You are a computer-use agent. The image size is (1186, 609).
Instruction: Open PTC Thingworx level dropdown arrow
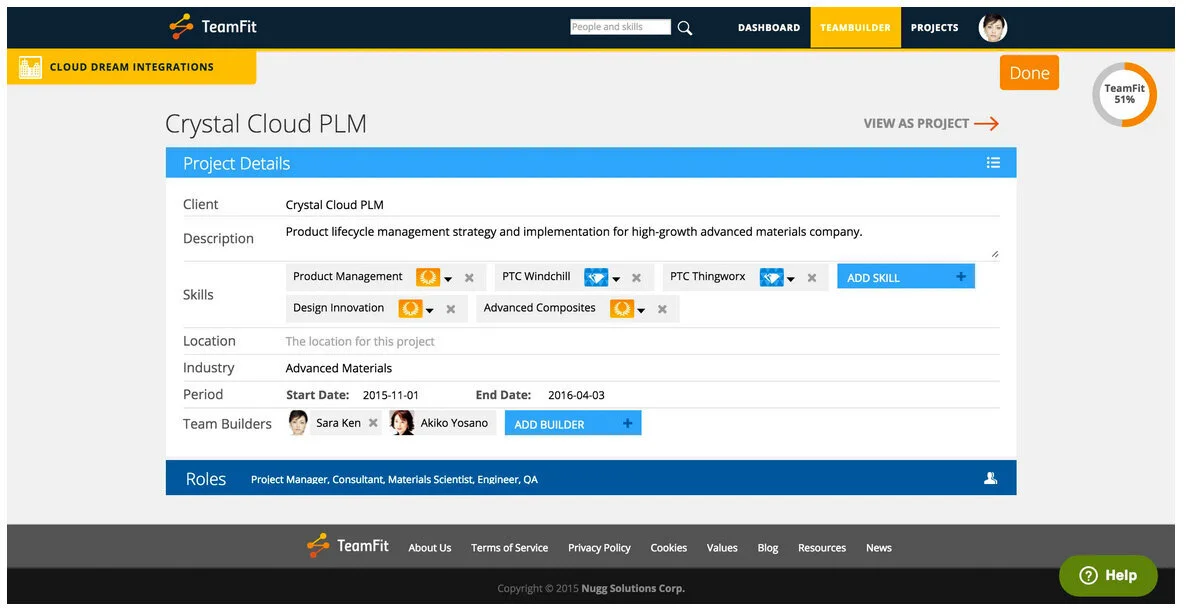tap(791, 279)
